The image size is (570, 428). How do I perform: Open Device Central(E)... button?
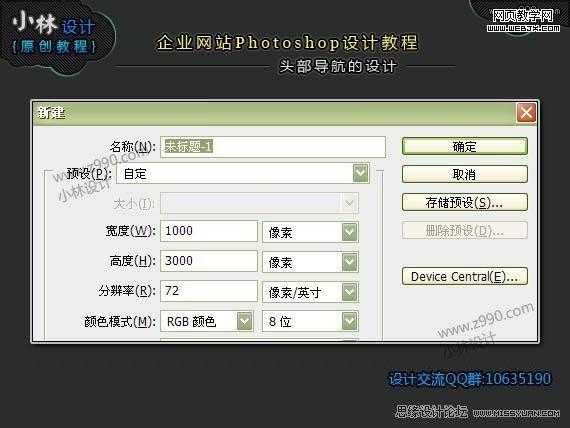click(465, 277)
